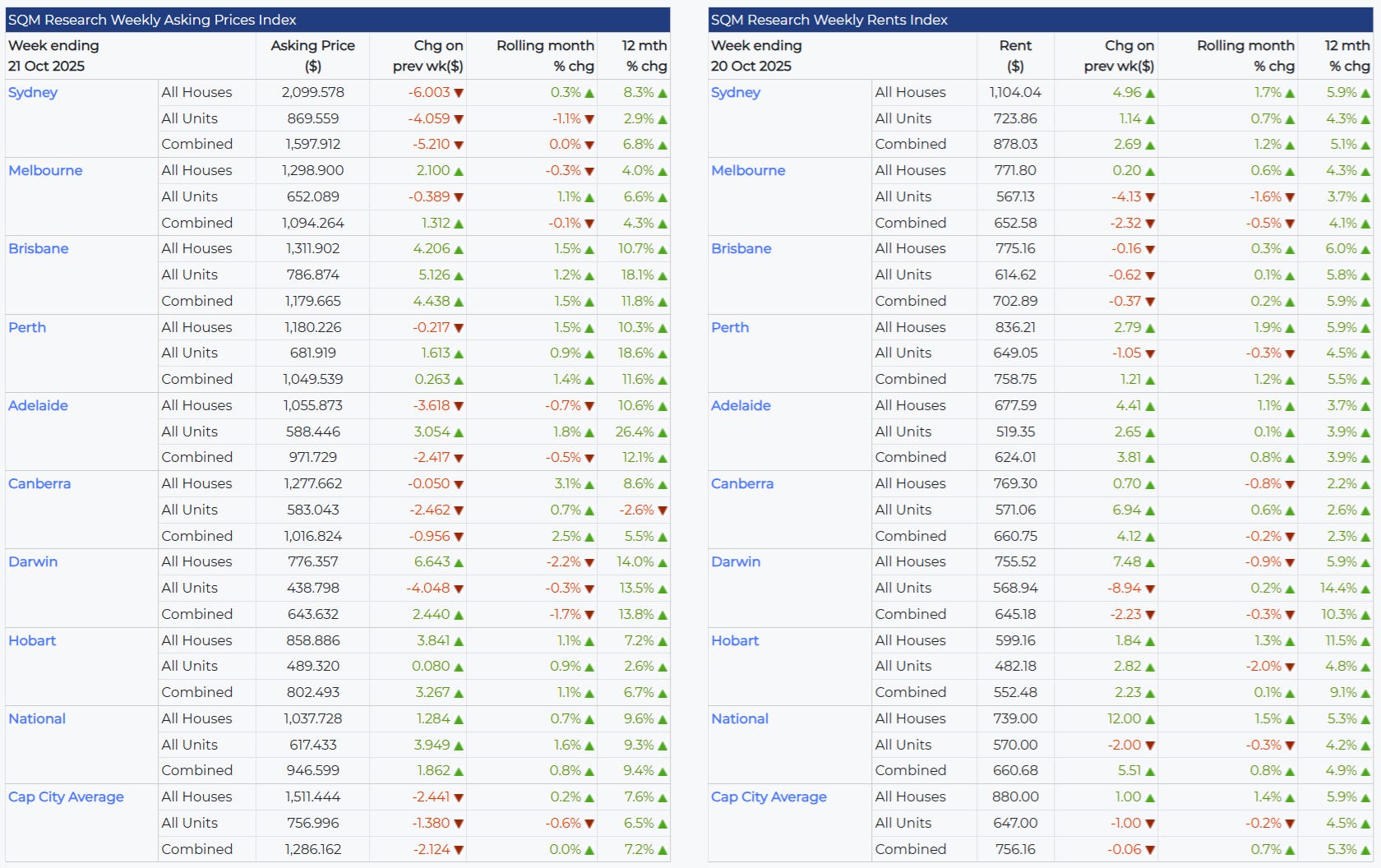Select Perth Combined rent 758.75
1381x868 pixels.
[1015, 379]
